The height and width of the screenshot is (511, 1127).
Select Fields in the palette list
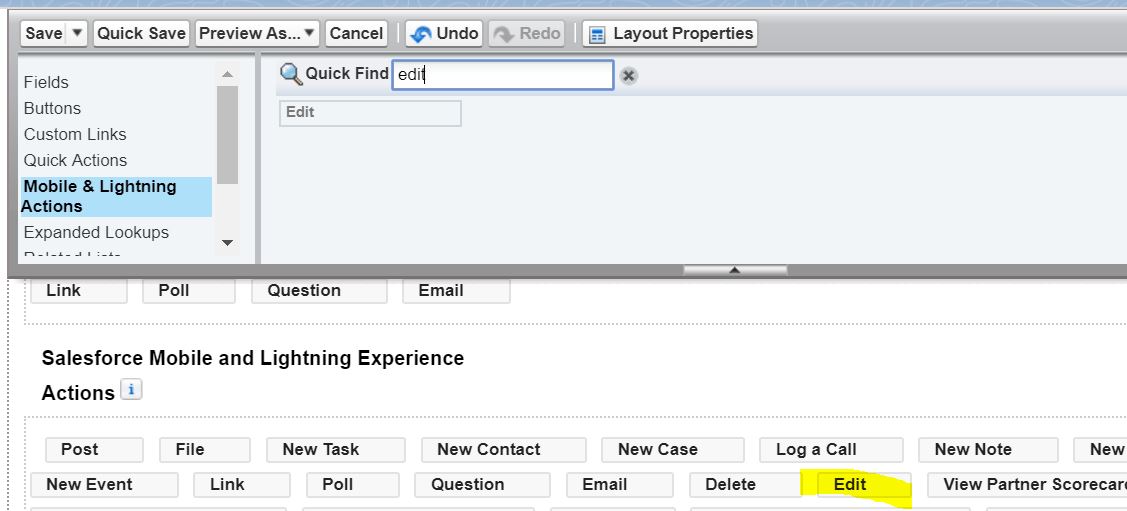[46, 82]
